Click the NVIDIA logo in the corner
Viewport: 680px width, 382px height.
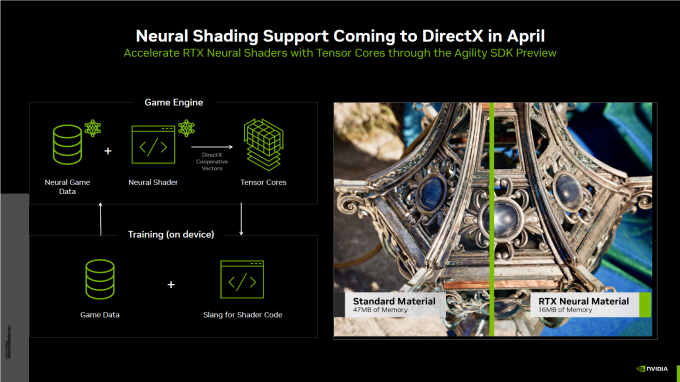652,369
